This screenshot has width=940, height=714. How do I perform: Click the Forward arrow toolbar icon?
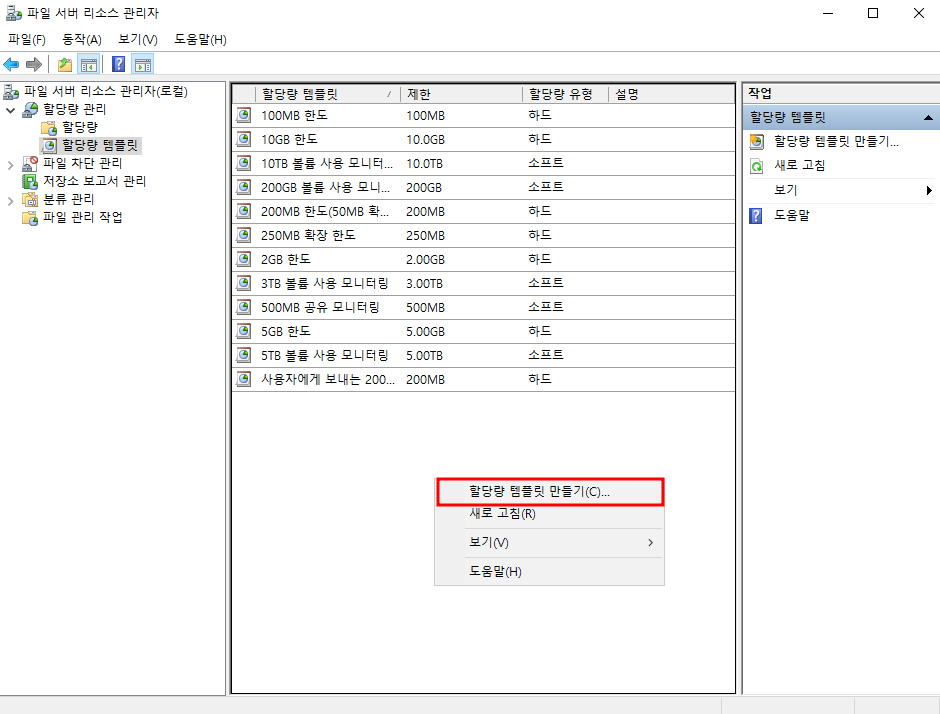34,64
